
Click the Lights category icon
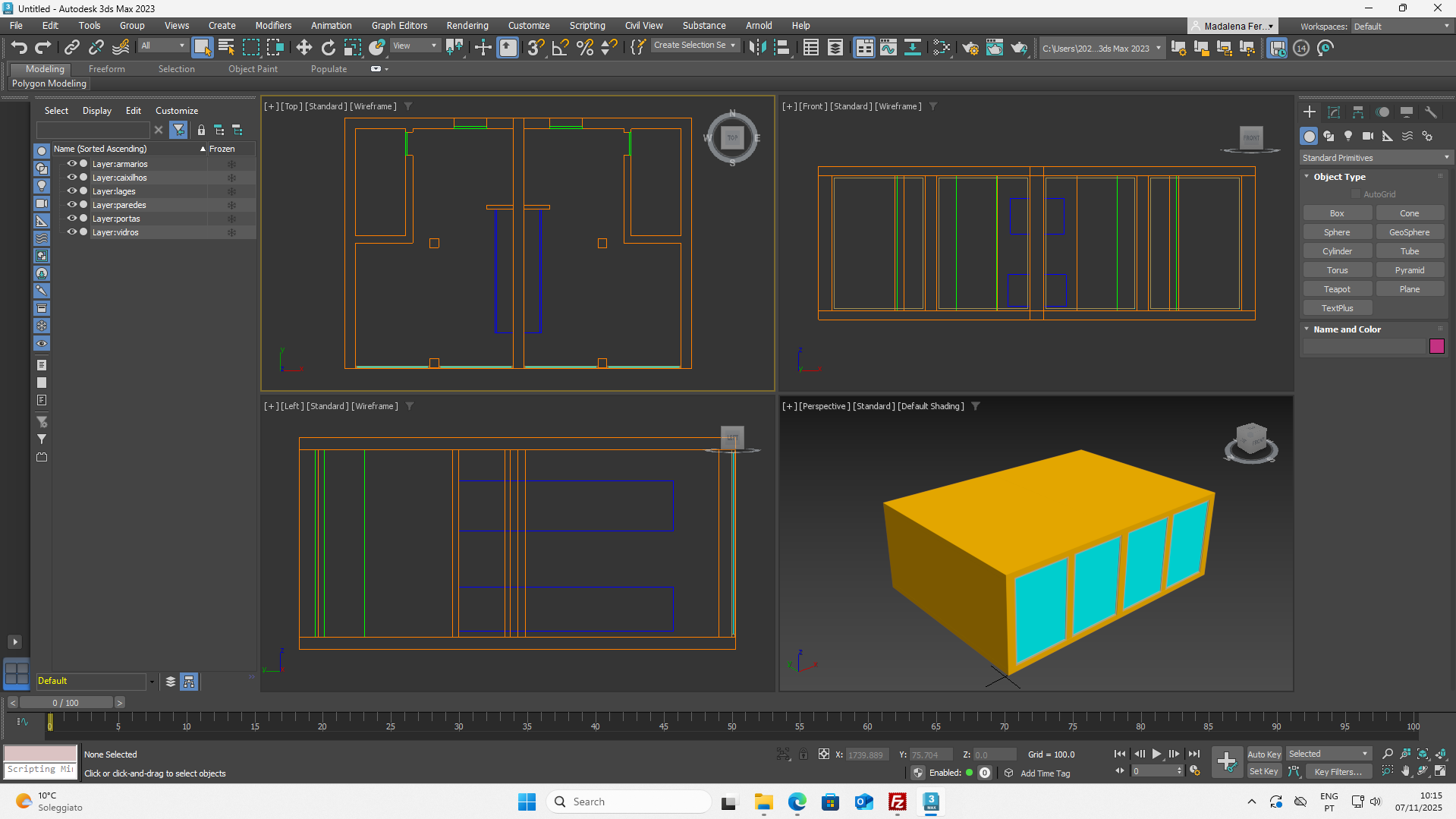pos(1348,136)
